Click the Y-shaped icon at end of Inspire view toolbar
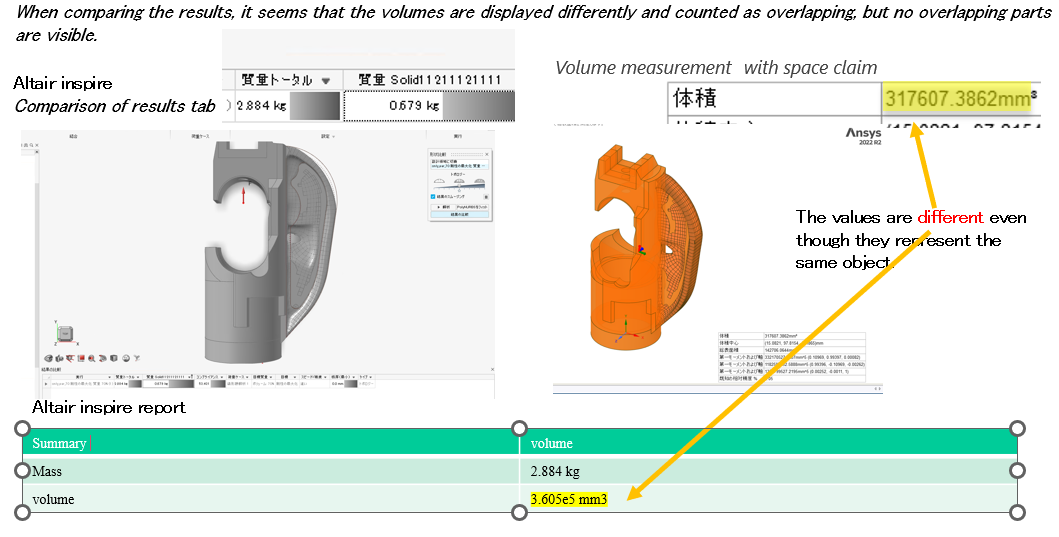 pos(137,358)
